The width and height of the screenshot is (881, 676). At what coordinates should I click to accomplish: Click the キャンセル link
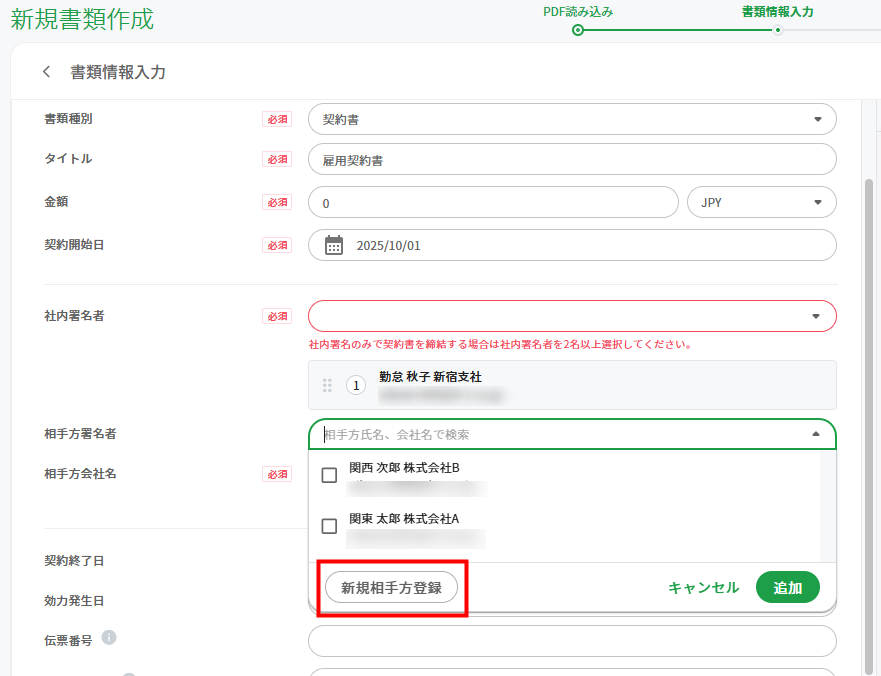point(703,588)
